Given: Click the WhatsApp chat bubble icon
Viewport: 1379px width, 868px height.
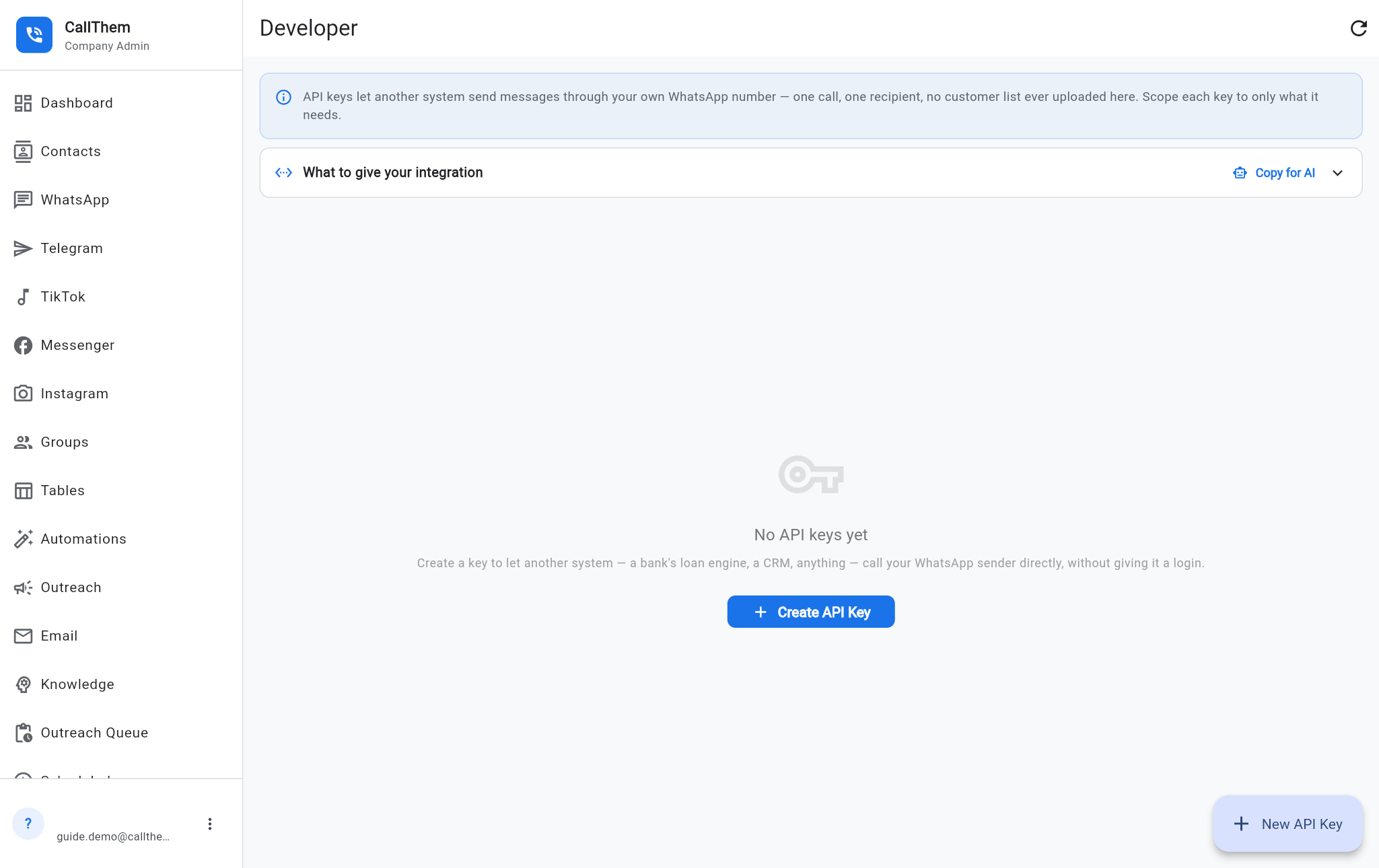Looking at the screenshot, I should (x=23, y=200).
